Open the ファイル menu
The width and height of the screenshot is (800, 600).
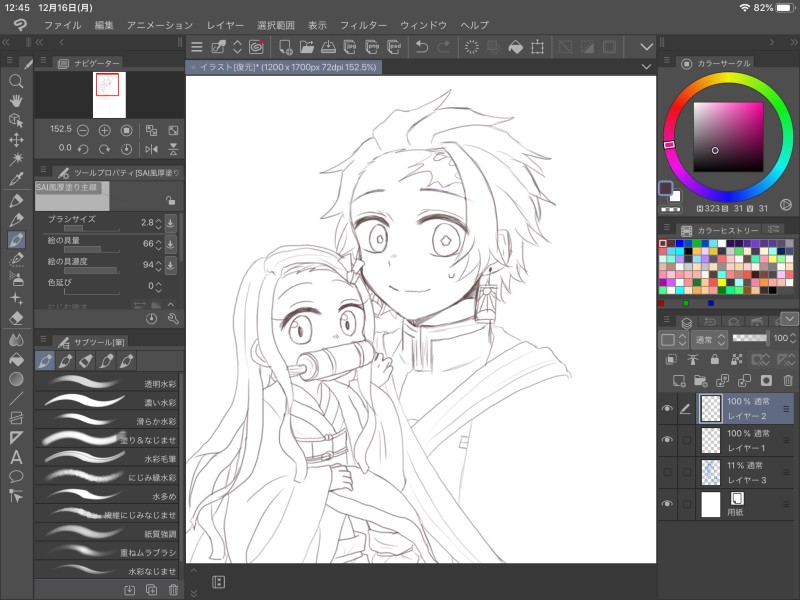[62, 25]
